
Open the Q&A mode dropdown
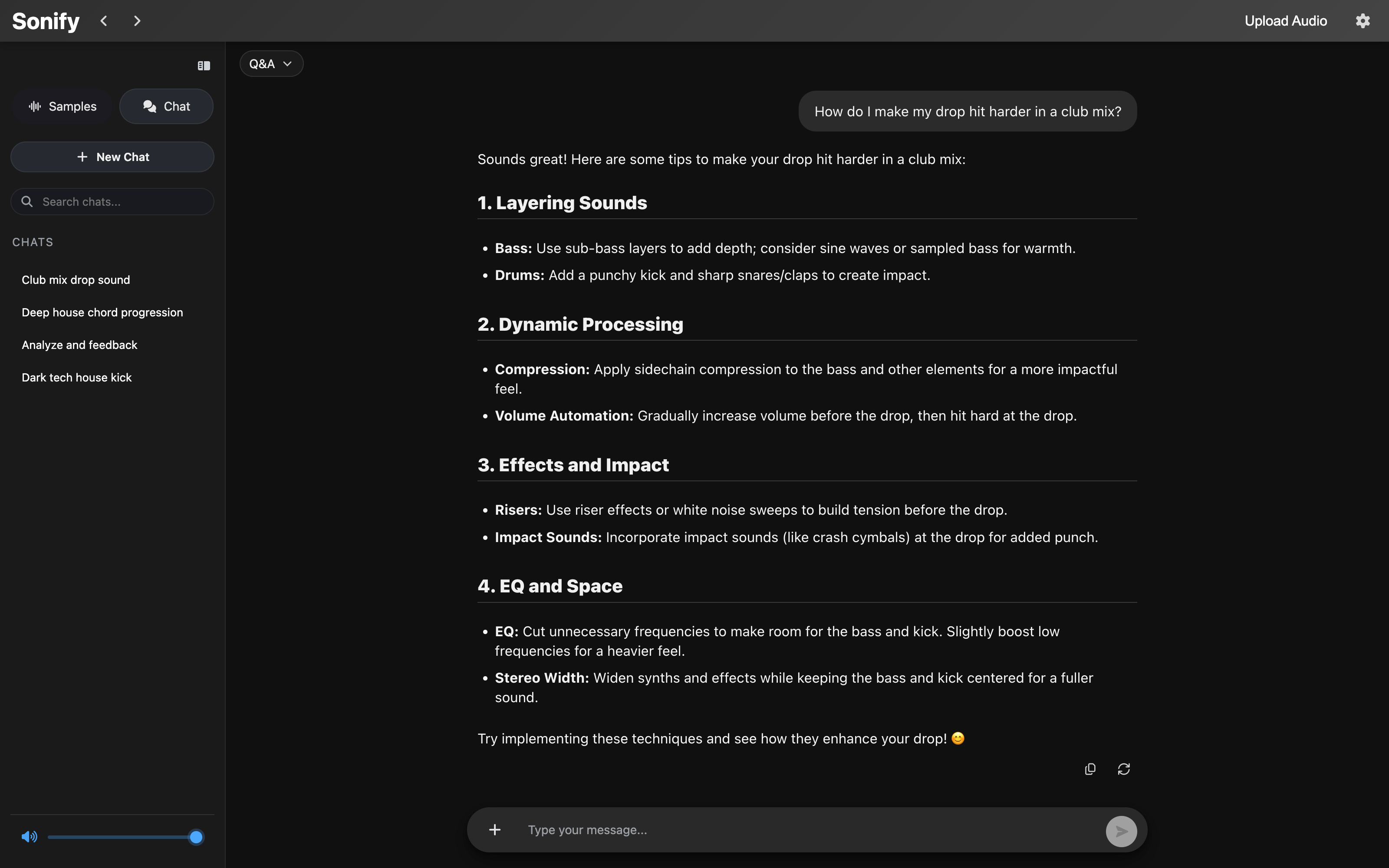click(x=271, y=63)
